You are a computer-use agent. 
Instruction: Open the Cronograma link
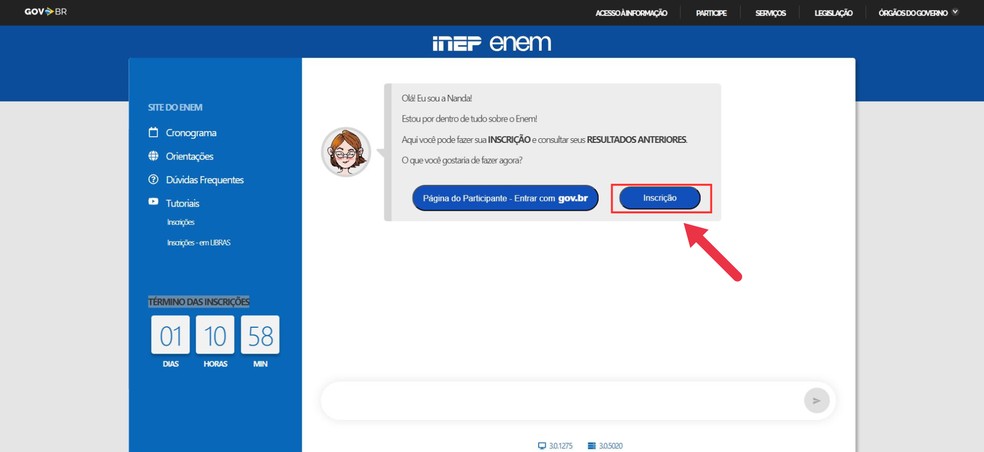click(191, 133)
